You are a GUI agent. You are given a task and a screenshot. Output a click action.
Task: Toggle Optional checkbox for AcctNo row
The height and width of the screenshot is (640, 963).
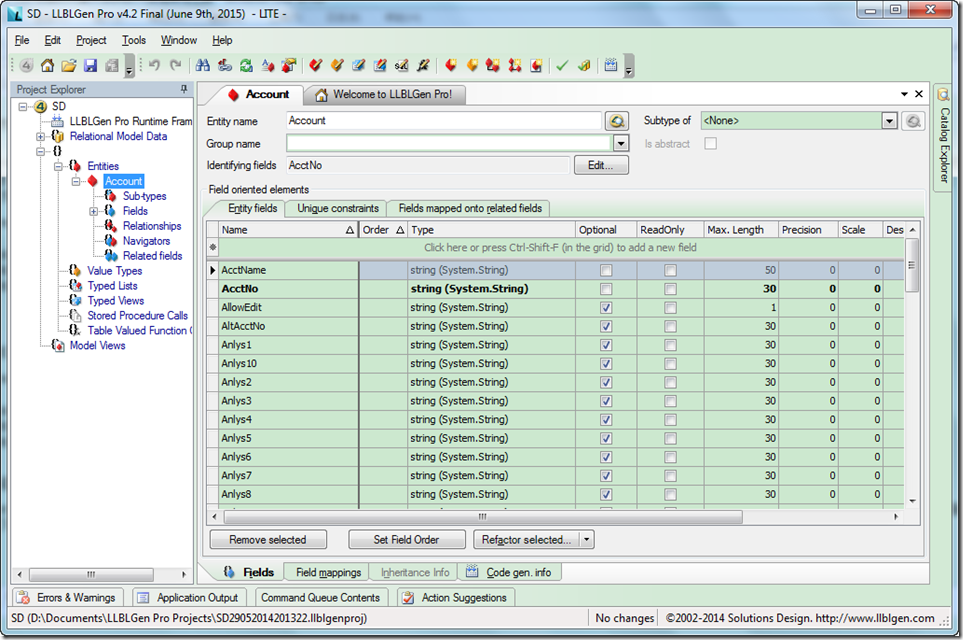point(606,289)
